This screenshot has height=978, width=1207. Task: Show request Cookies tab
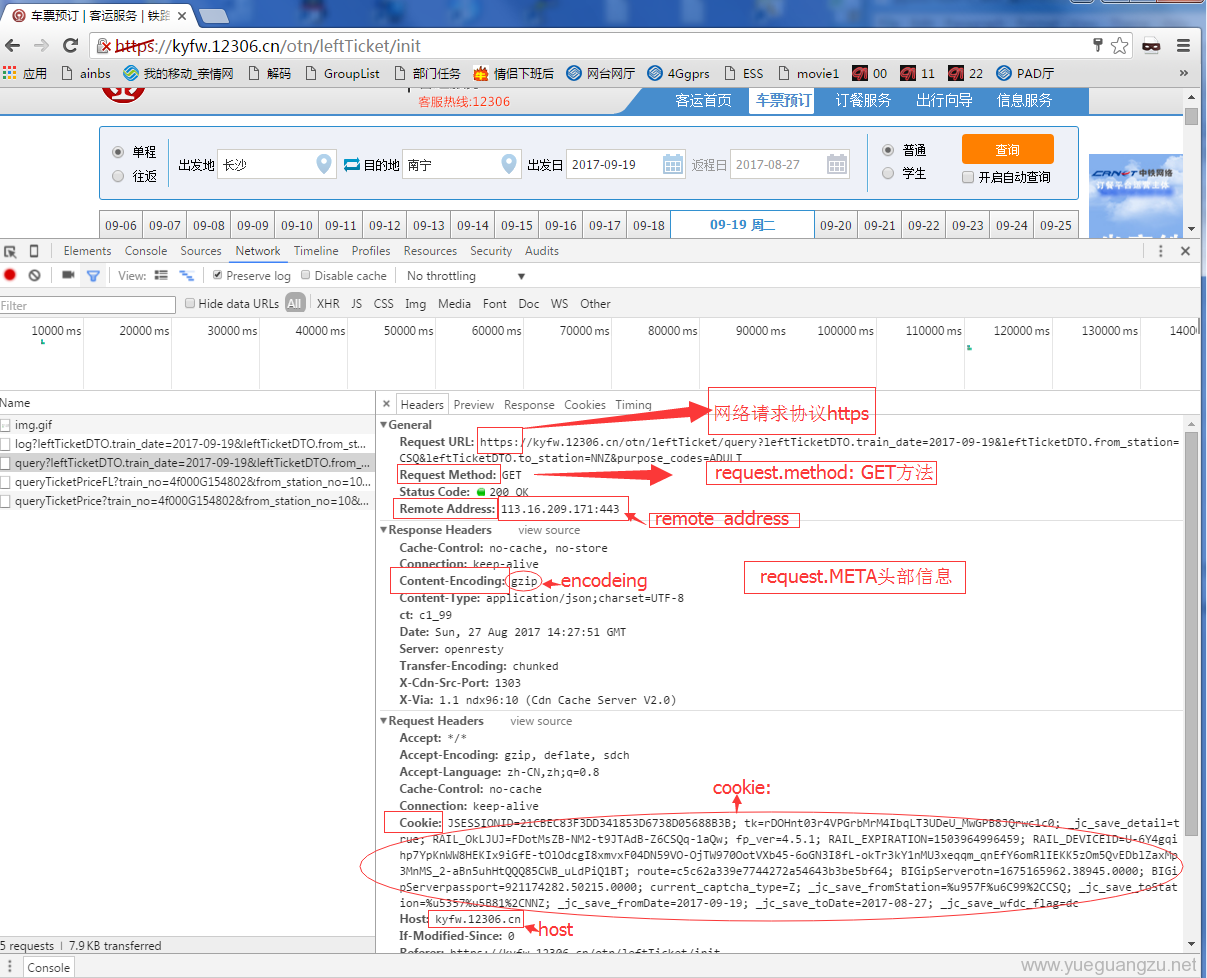point(585,405)
